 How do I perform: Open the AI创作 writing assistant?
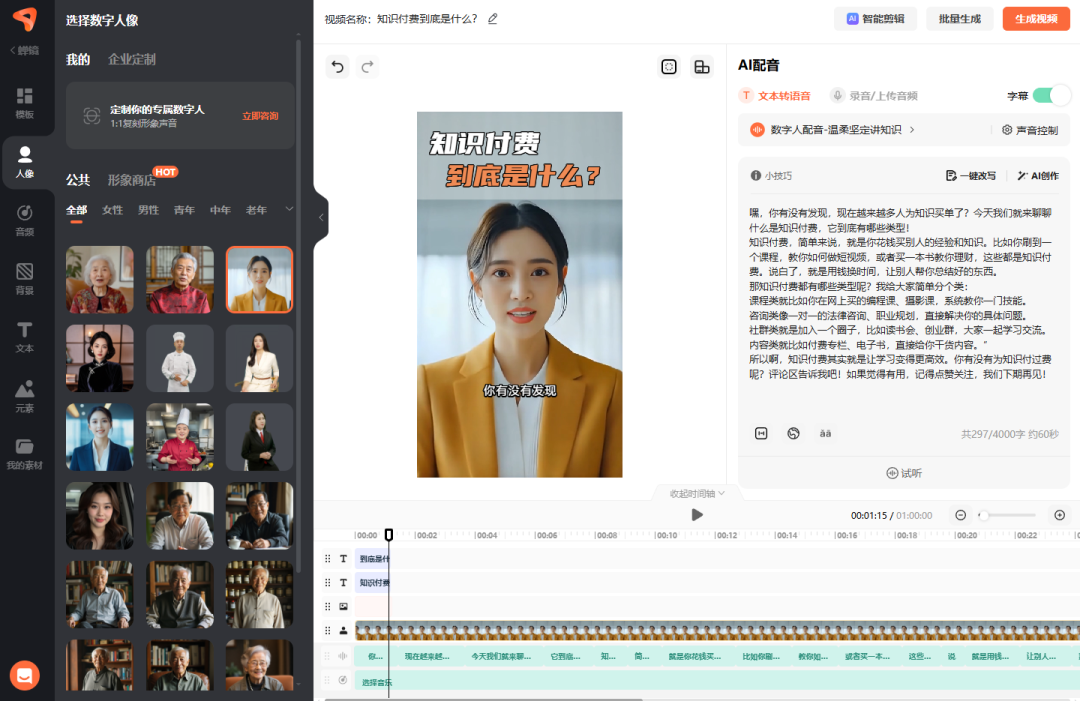point(1040,175)
